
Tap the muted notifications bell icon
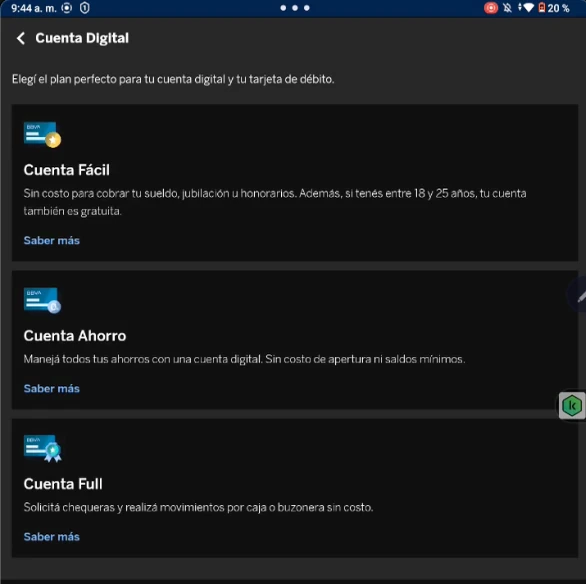(508, 8)
